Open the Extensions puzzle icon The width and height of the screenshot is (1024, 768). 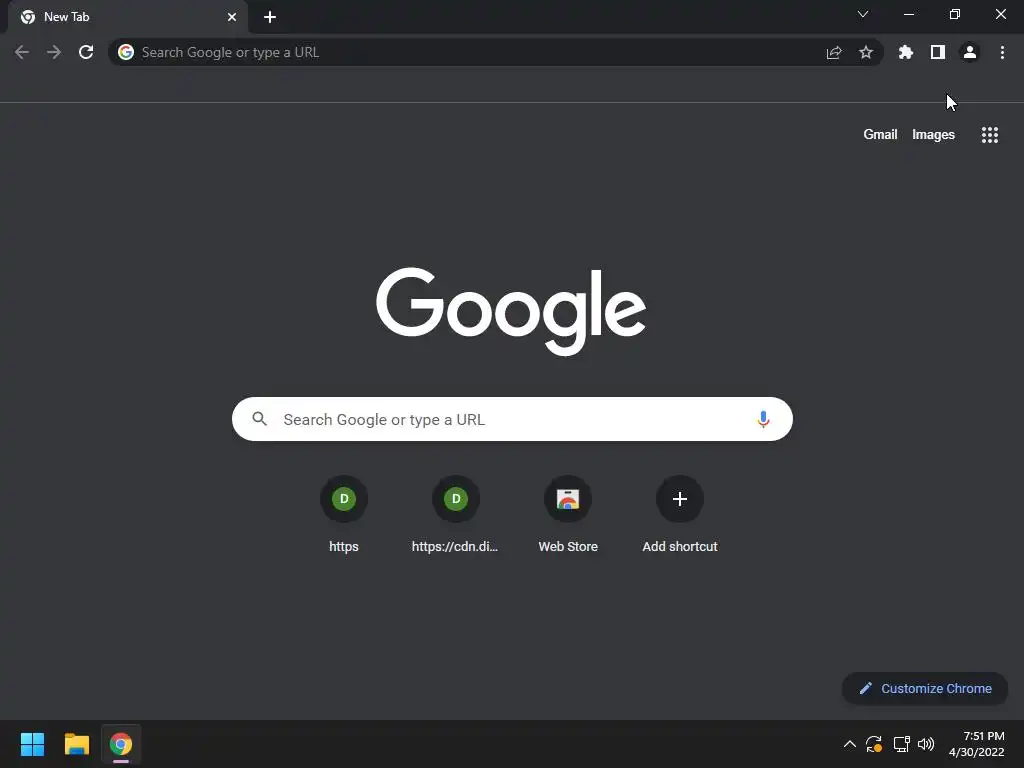click(906, 52)
